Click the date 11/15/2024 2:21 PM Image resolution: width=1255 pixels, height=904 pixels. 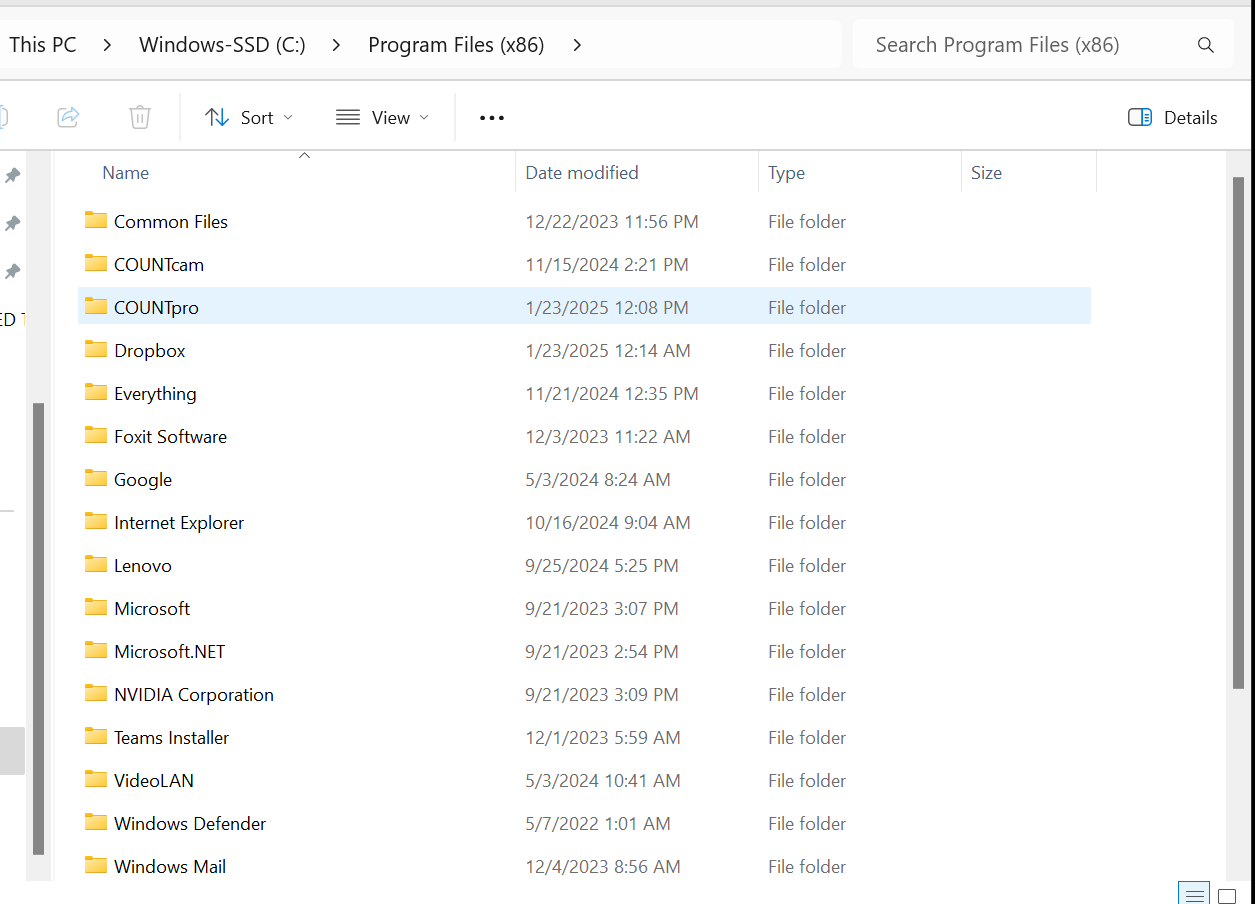607,264
